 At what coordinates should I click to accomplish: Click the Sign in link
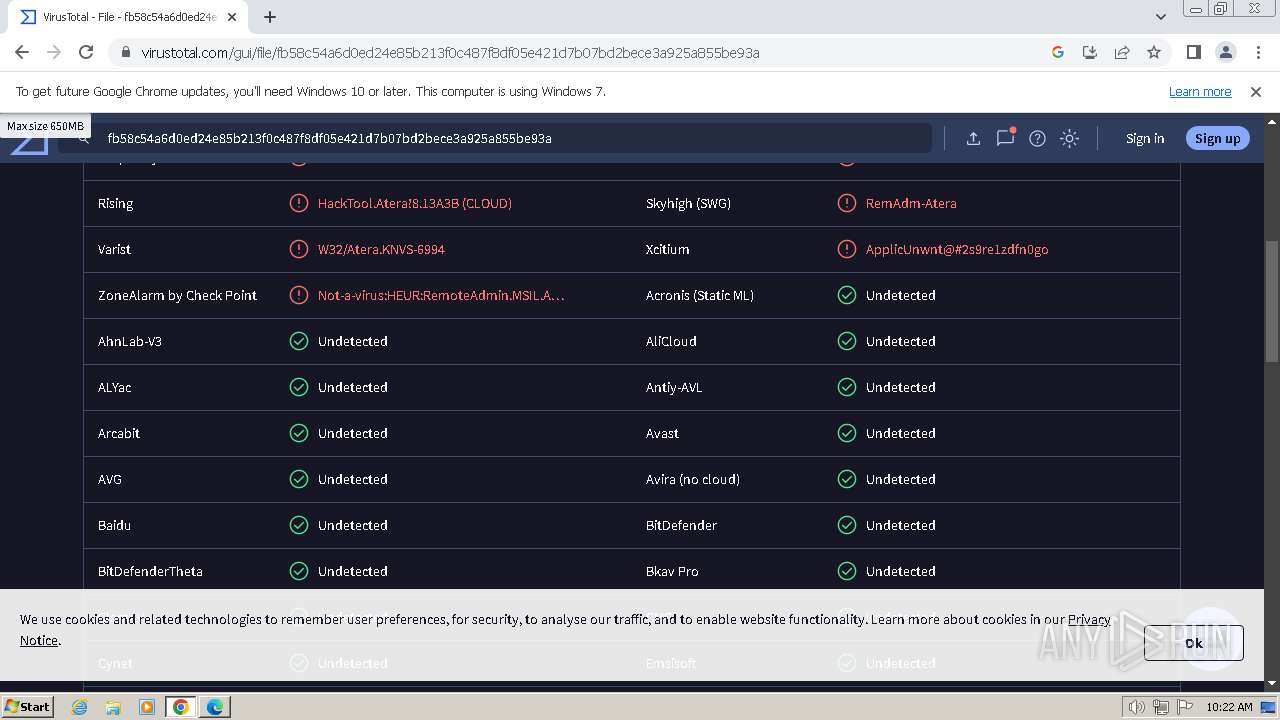(1145, 138)
